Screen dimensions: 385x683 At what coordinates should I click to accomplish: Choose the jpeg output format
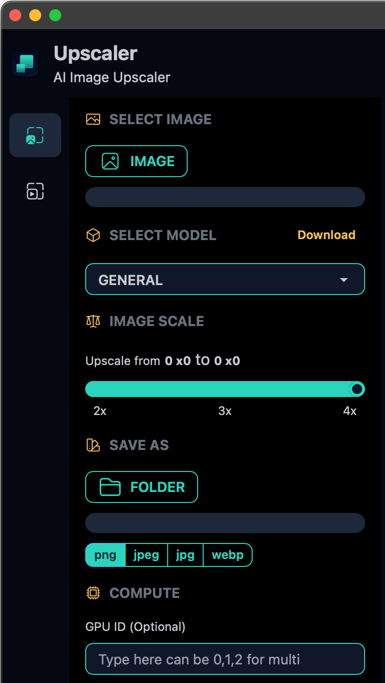(x=146, y=555)
